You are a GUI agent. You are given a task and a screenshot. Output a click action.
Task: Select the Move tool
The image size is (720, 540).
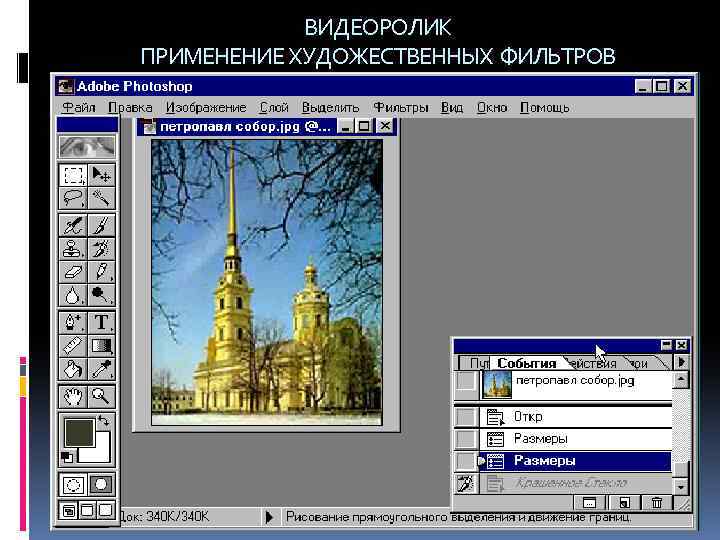tap(101, 175)
